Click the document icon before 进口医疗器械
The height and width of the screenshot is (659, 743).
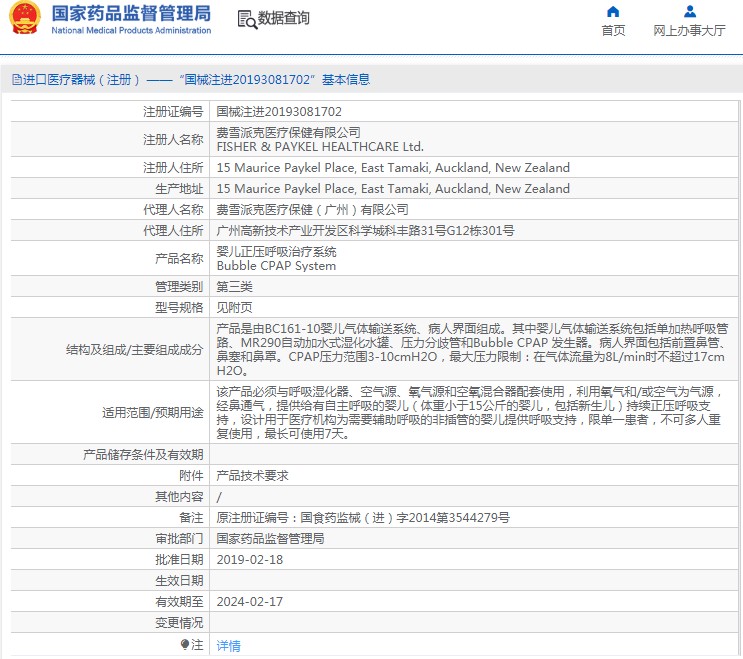17,80
